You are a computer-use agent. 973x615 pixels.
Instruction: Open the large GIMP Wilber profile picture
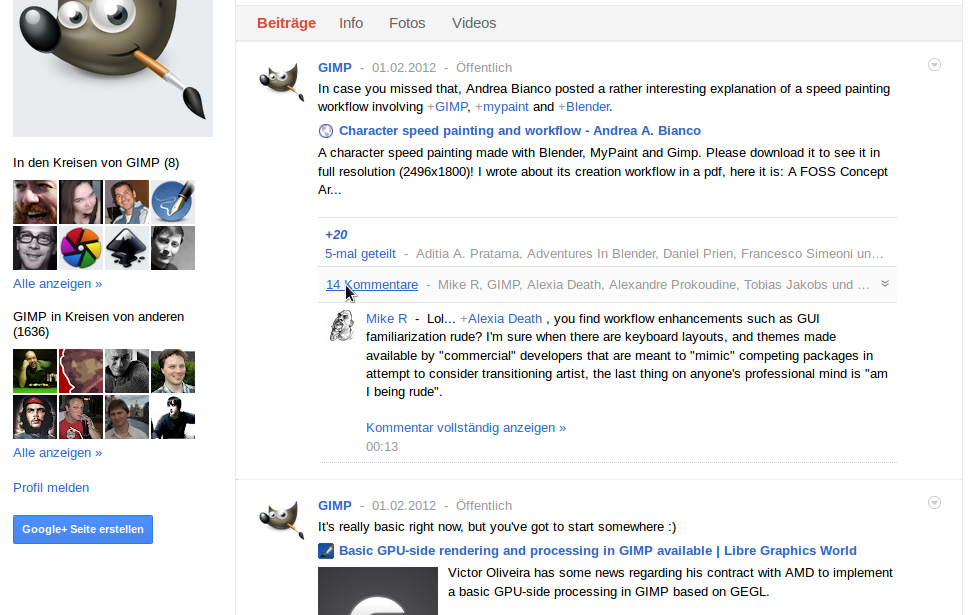pos(113,68)
